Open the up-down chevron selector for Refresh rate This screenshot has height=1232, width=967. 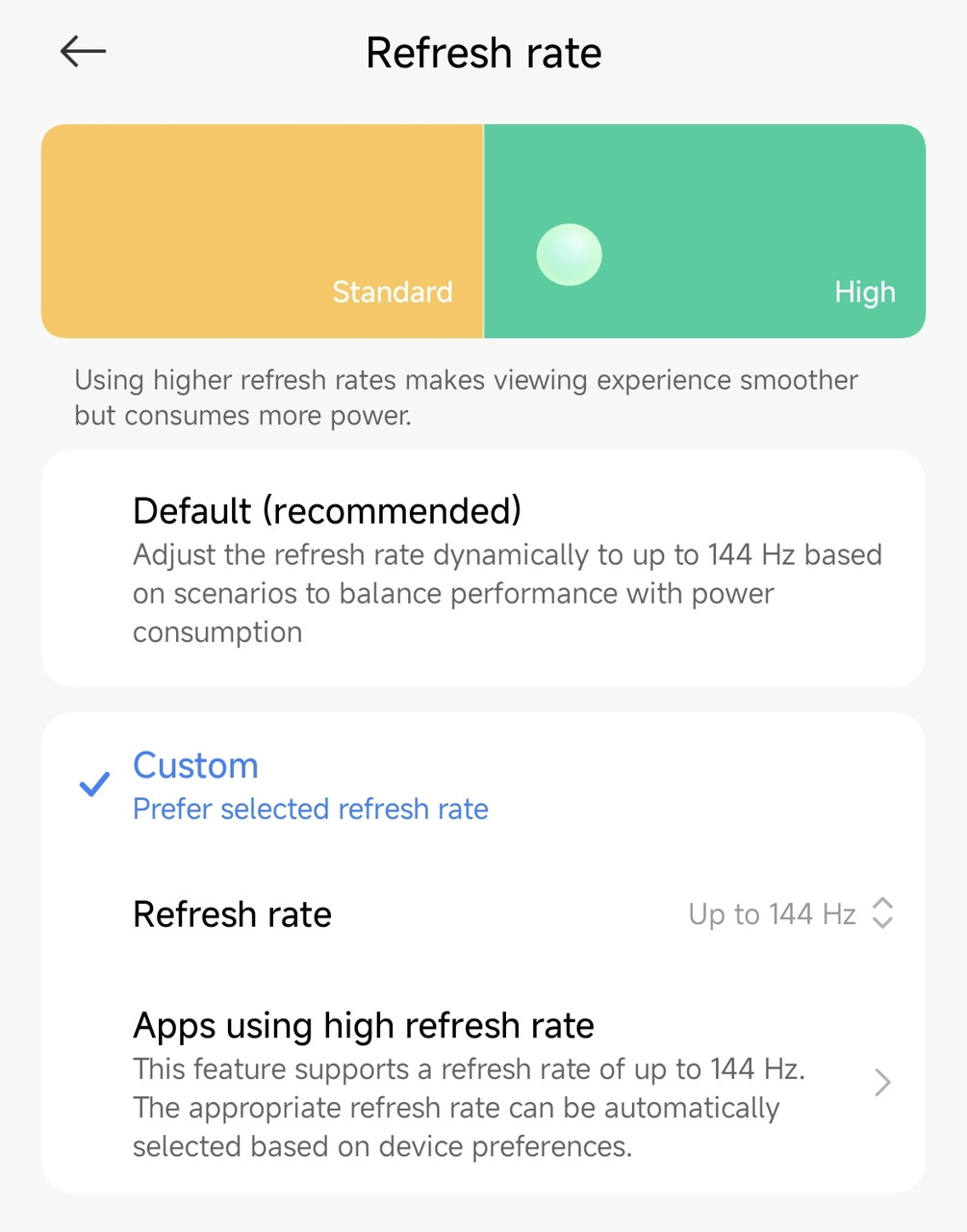click(882, 913)
